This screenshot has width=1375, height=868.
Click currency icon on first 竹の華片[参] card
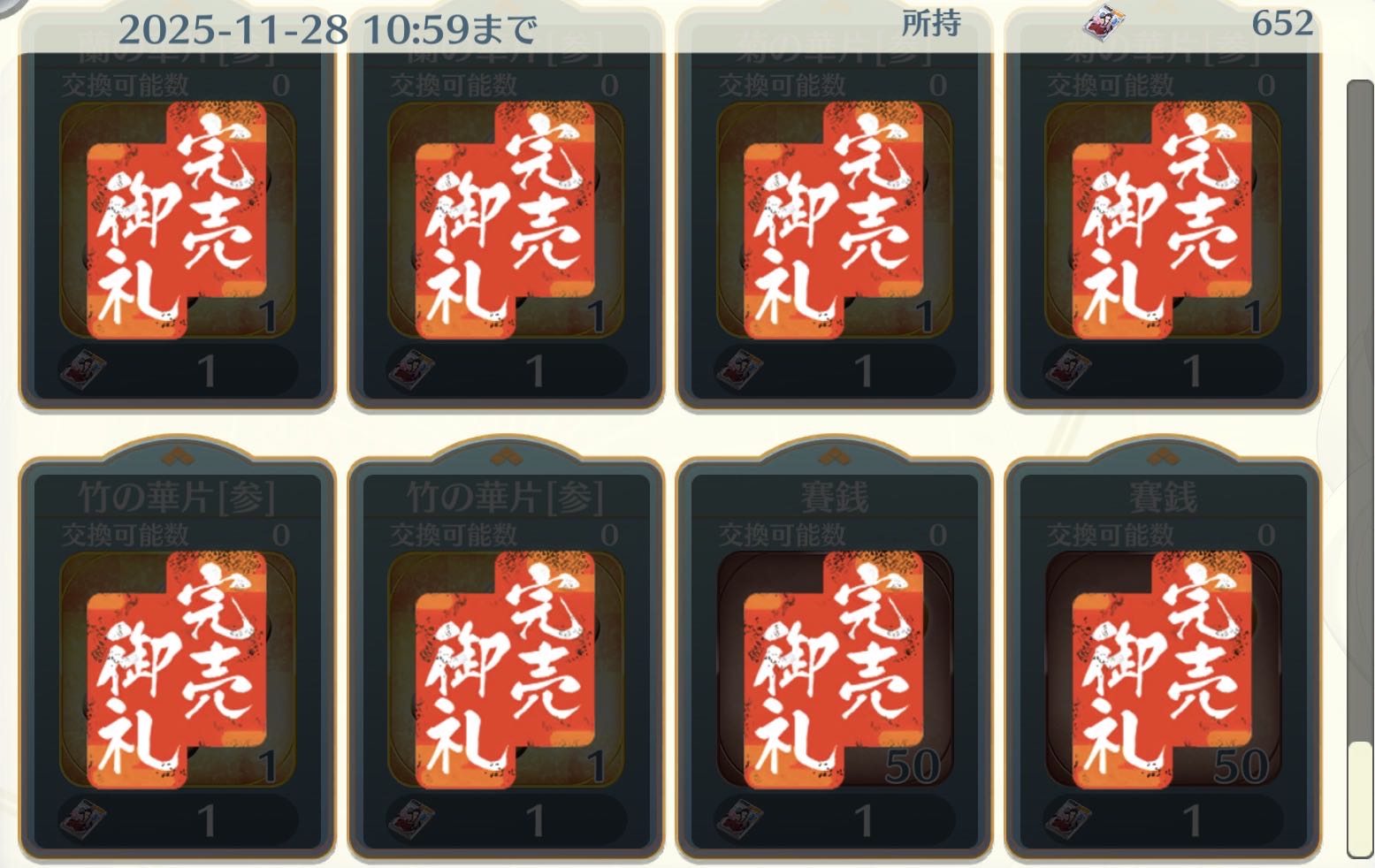pos(83,820)
